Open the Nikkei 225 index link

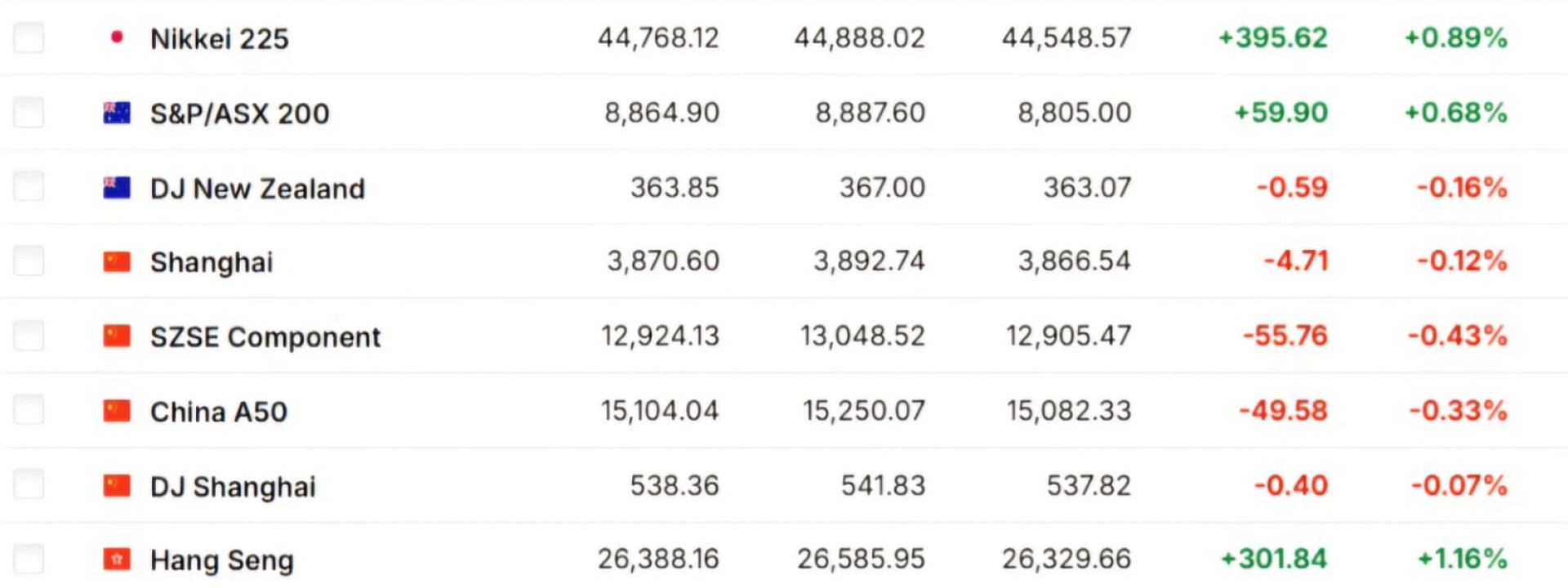point(220,38)
